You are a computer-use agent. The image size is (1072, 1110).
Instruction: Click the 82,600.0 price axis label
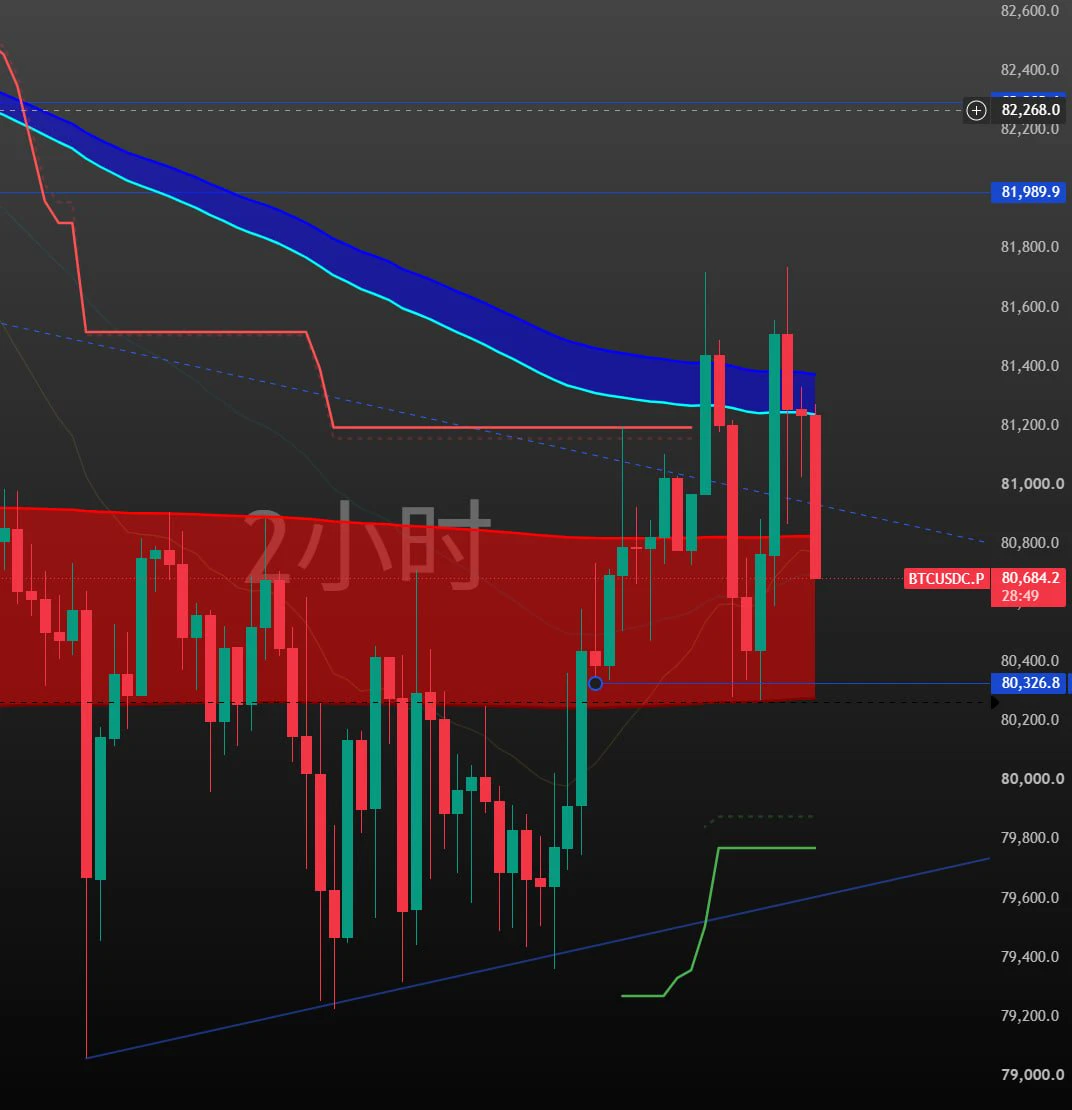point(1030,11)
